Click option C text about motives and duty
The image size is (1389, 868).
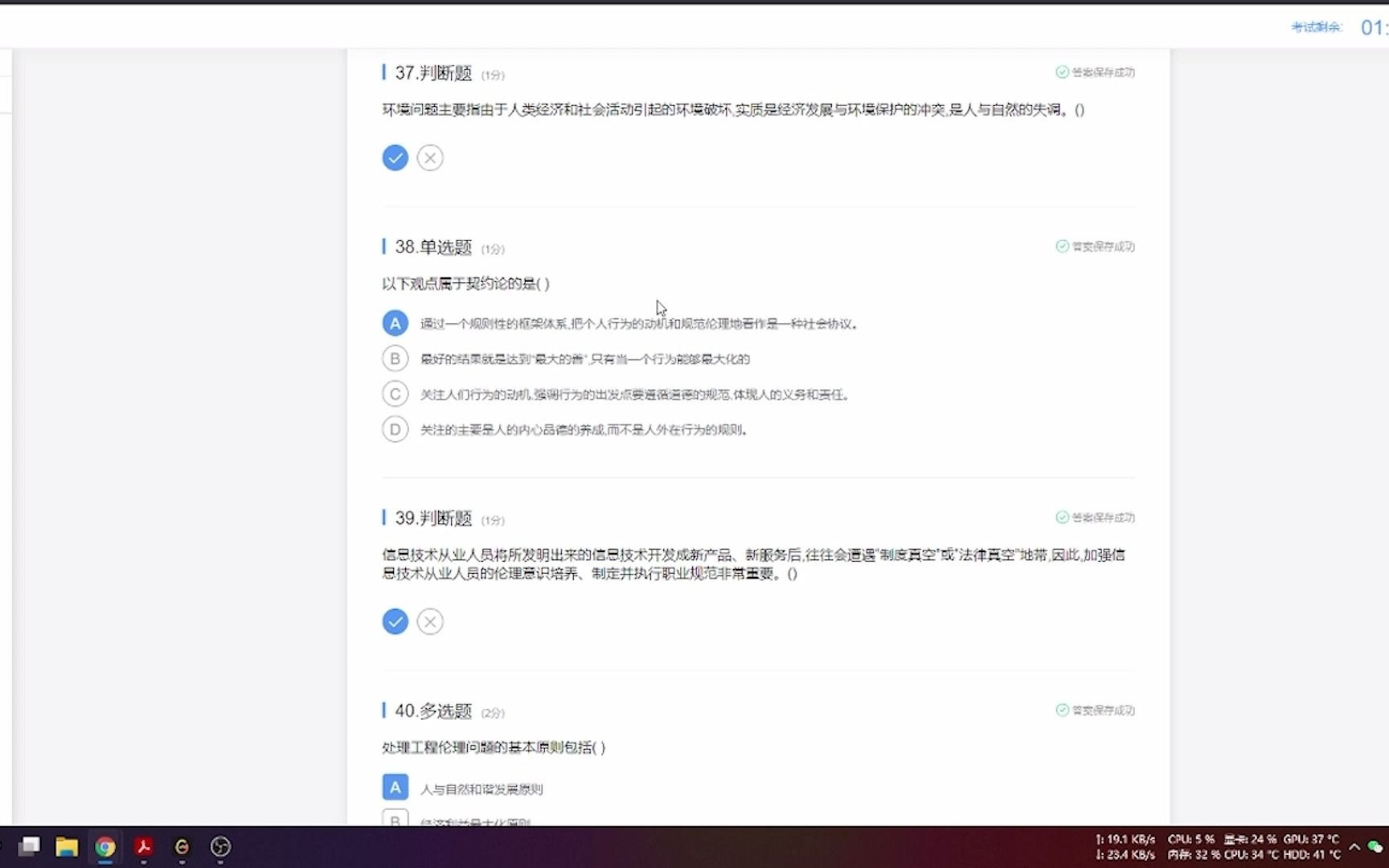tap(635, 395)
